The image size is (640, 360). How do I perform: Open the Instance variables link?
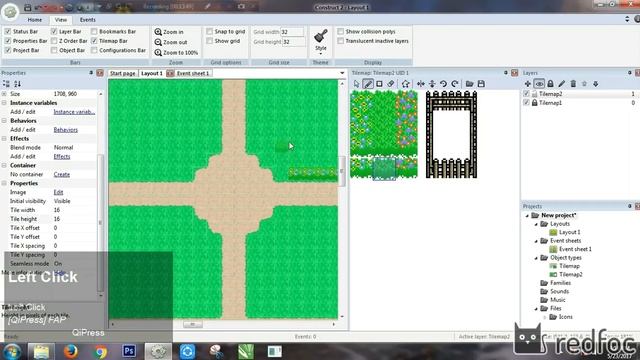point(74,112)
